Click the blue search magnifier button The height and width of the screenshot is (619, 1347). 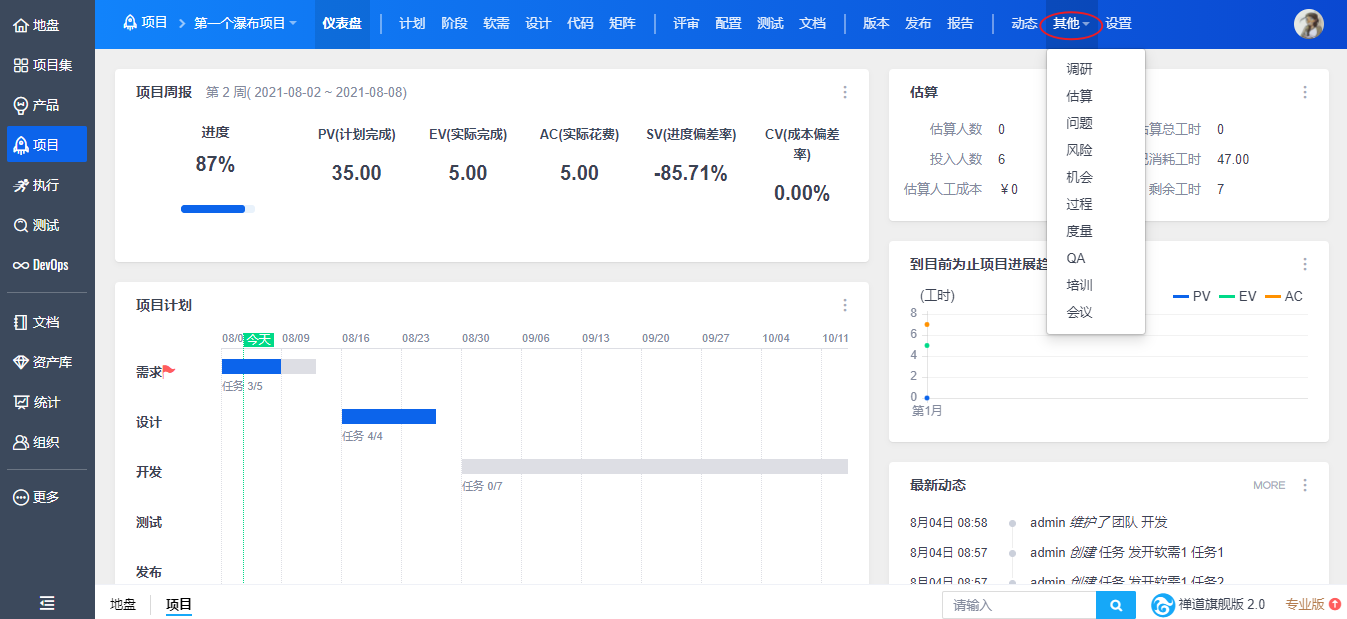[x=1116, y=605]
